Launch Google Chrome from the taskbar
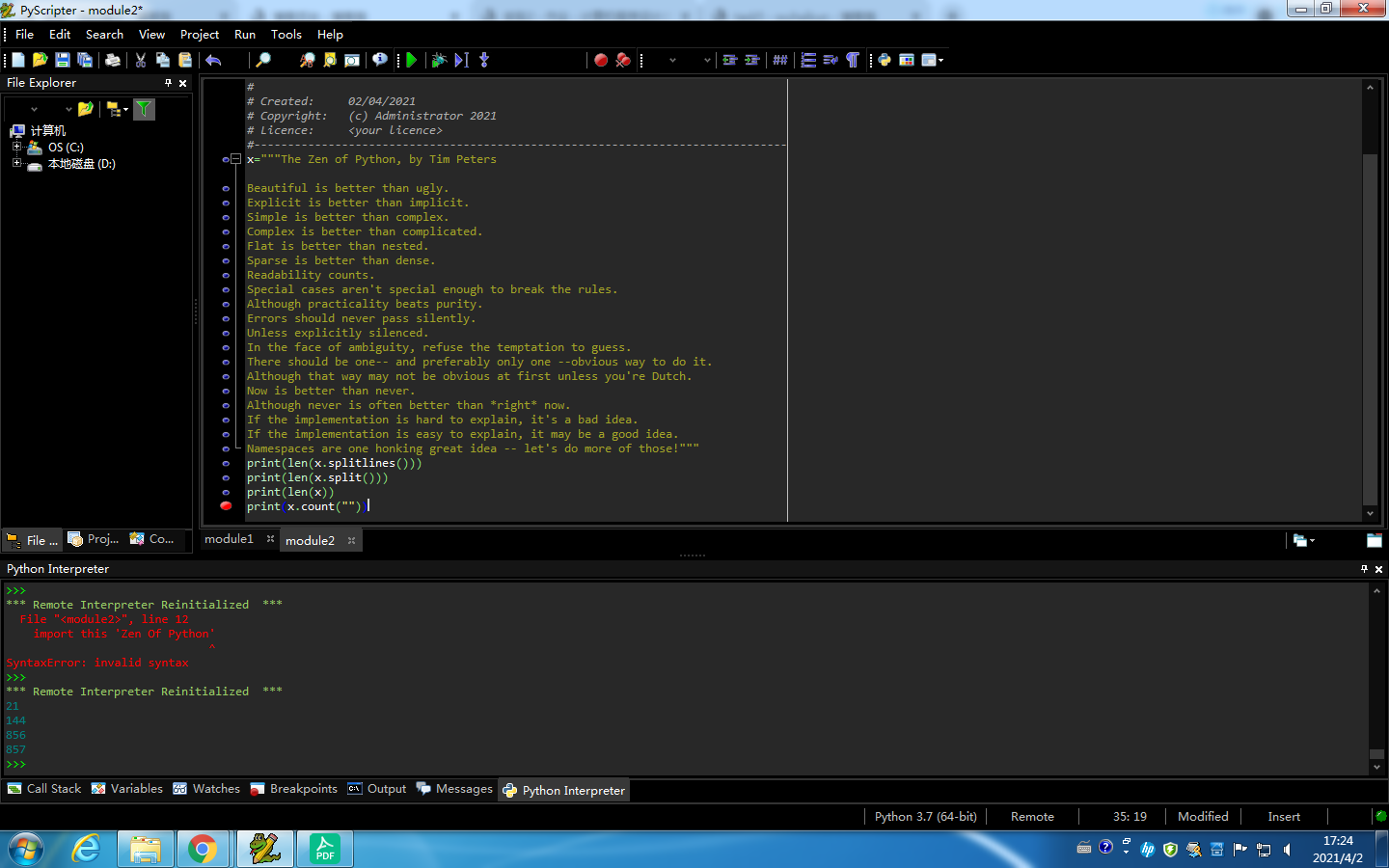 point(203,849)
